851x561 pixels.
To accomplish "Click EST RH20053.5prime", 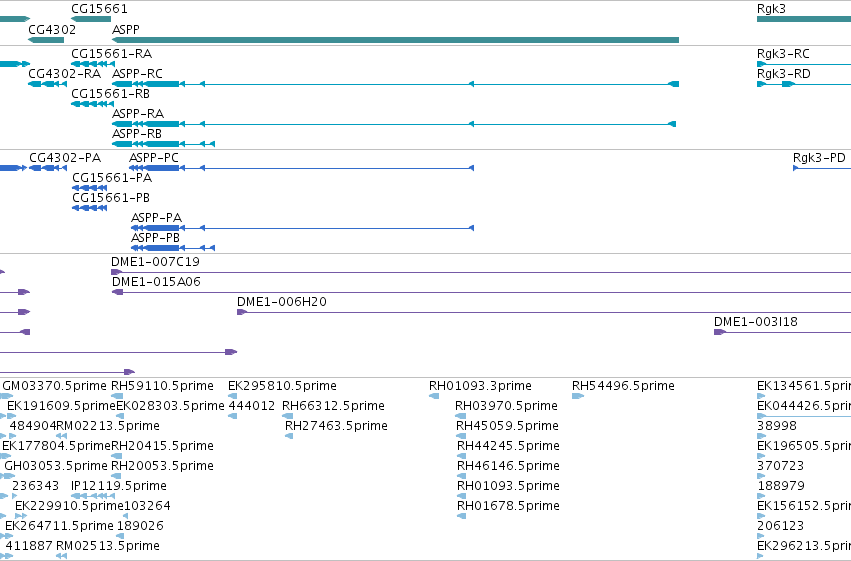I will point(162,466).
